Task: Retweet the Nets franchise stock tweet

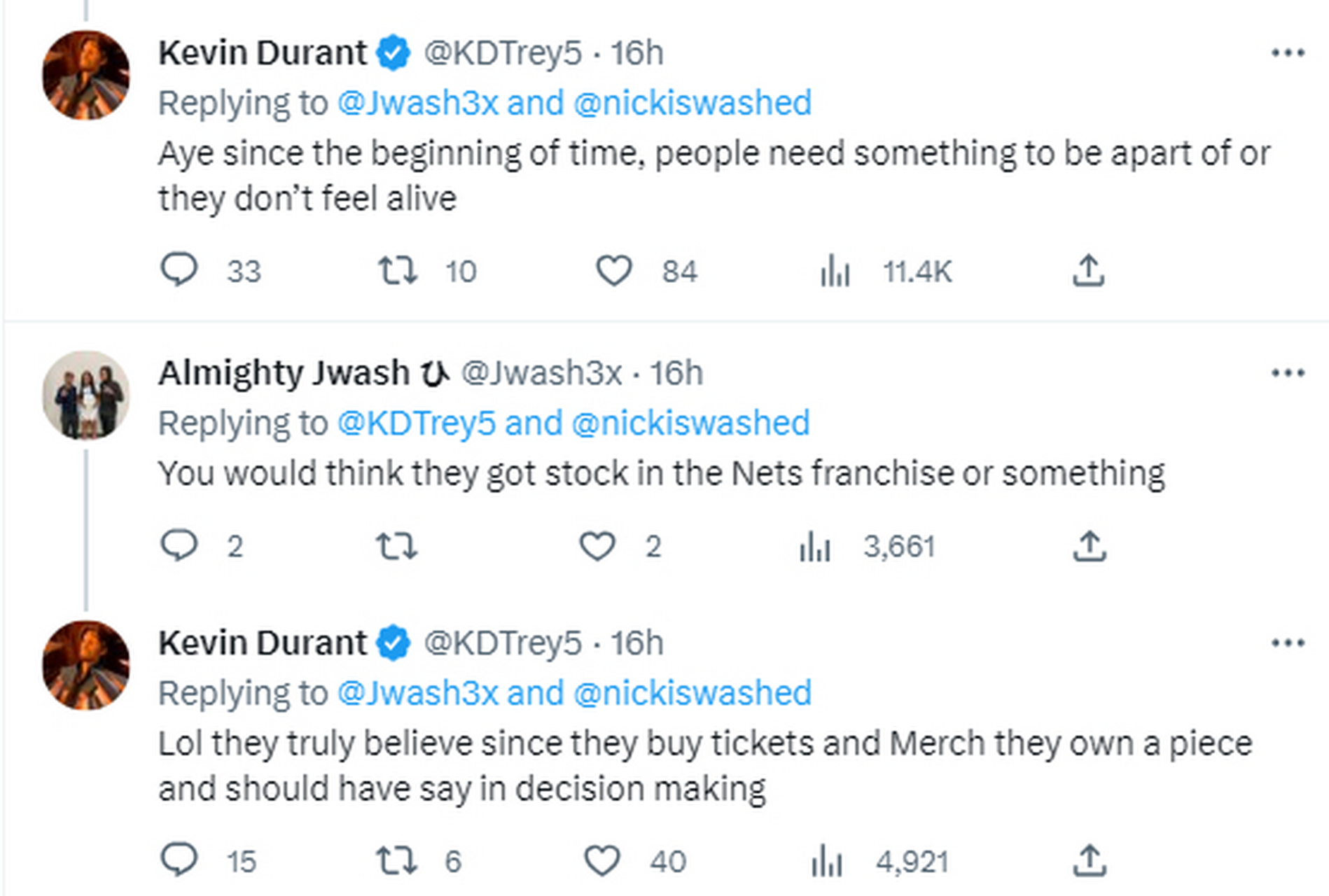Action: click(x=397, y=545)
